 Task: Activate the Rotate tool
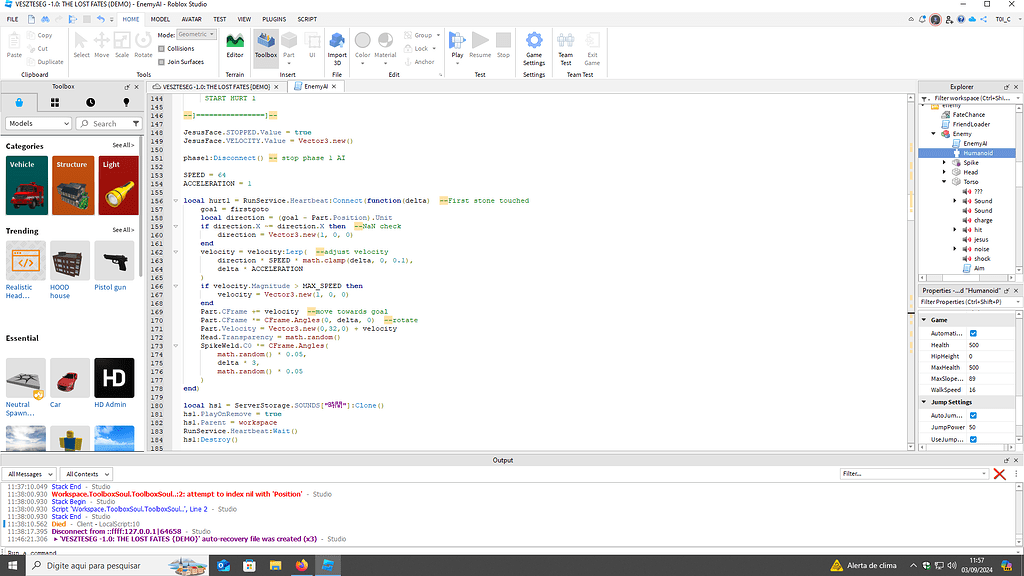pyautogui.click(x=143, y=45)
